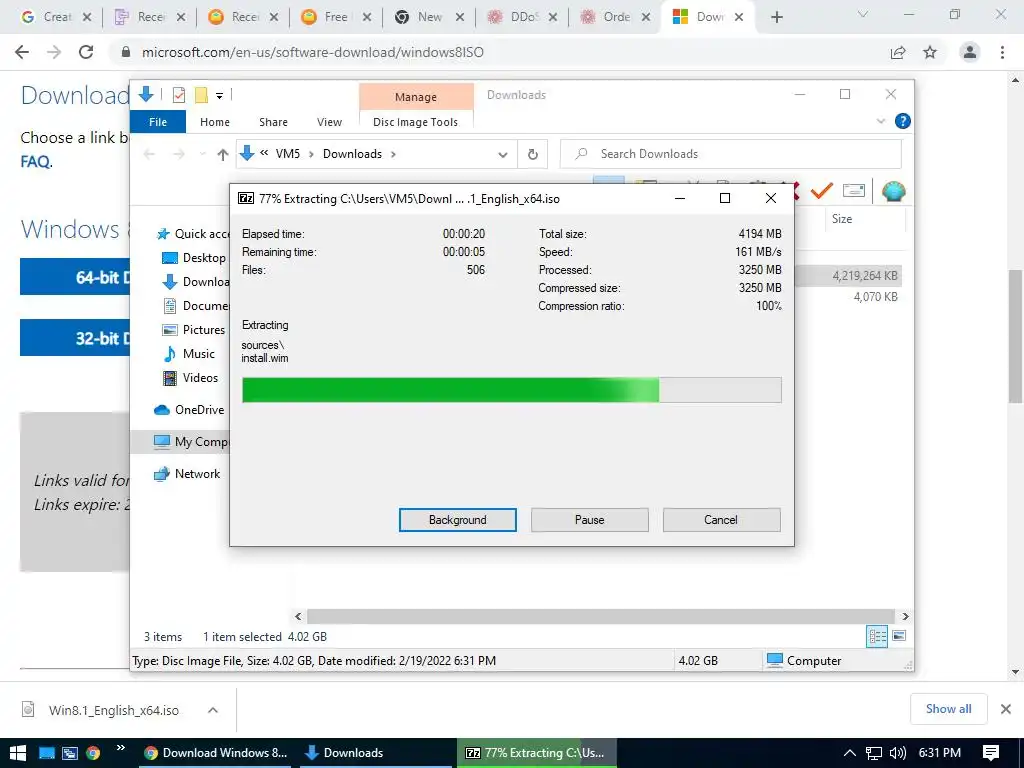Open the Home ribbon tab
Viewport: 1024px width, 768px height.
coord(215,122)
